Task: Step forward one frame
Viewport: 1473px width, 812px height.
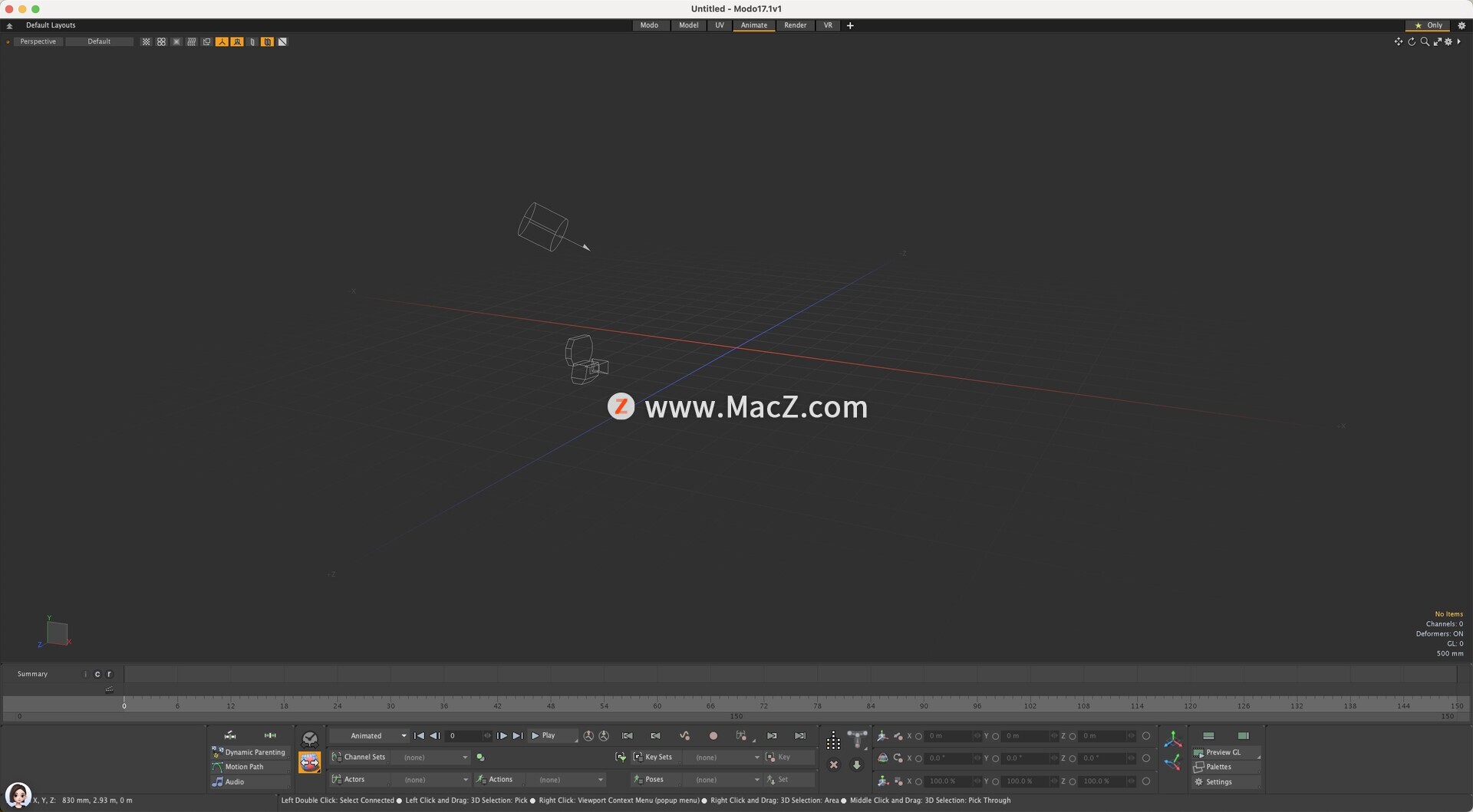Action: (x=503, y=736)
